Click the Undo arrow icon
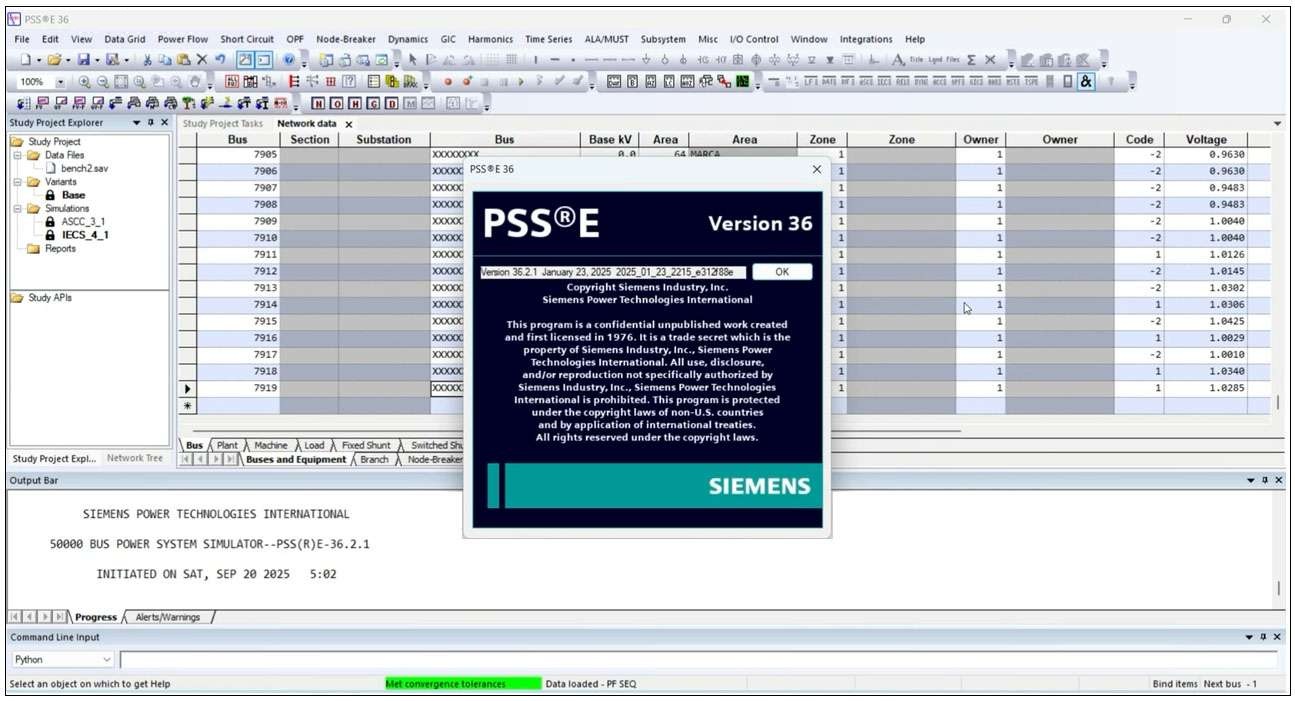1295x701 pixels. [x=219, y=60]
